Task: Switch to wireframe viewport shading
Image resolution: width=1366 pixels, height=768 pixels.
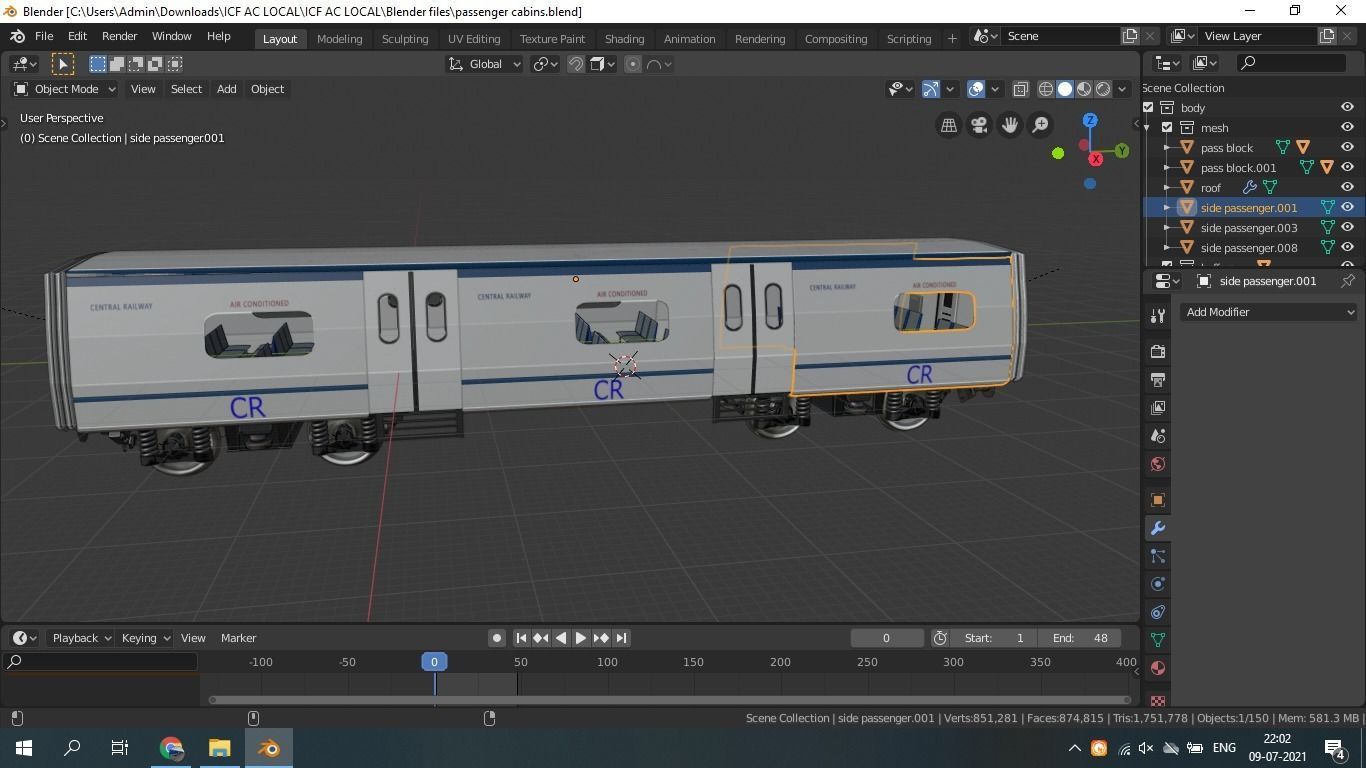Action: coord(1045,89)
